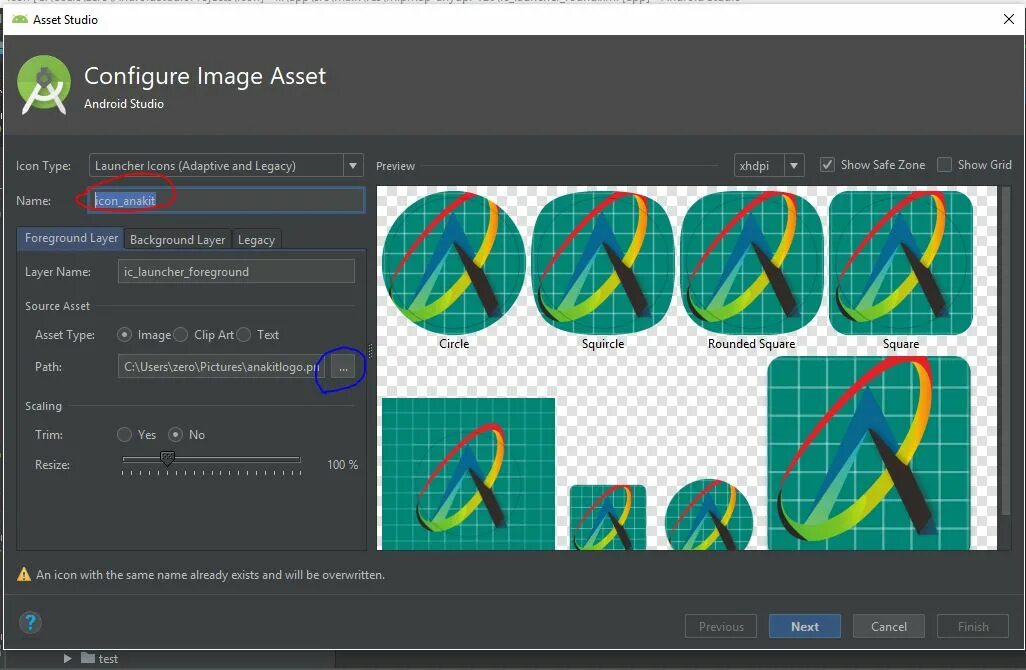Click the Next button
Viewport: 1026px width, 670px height.
(805, 626)
